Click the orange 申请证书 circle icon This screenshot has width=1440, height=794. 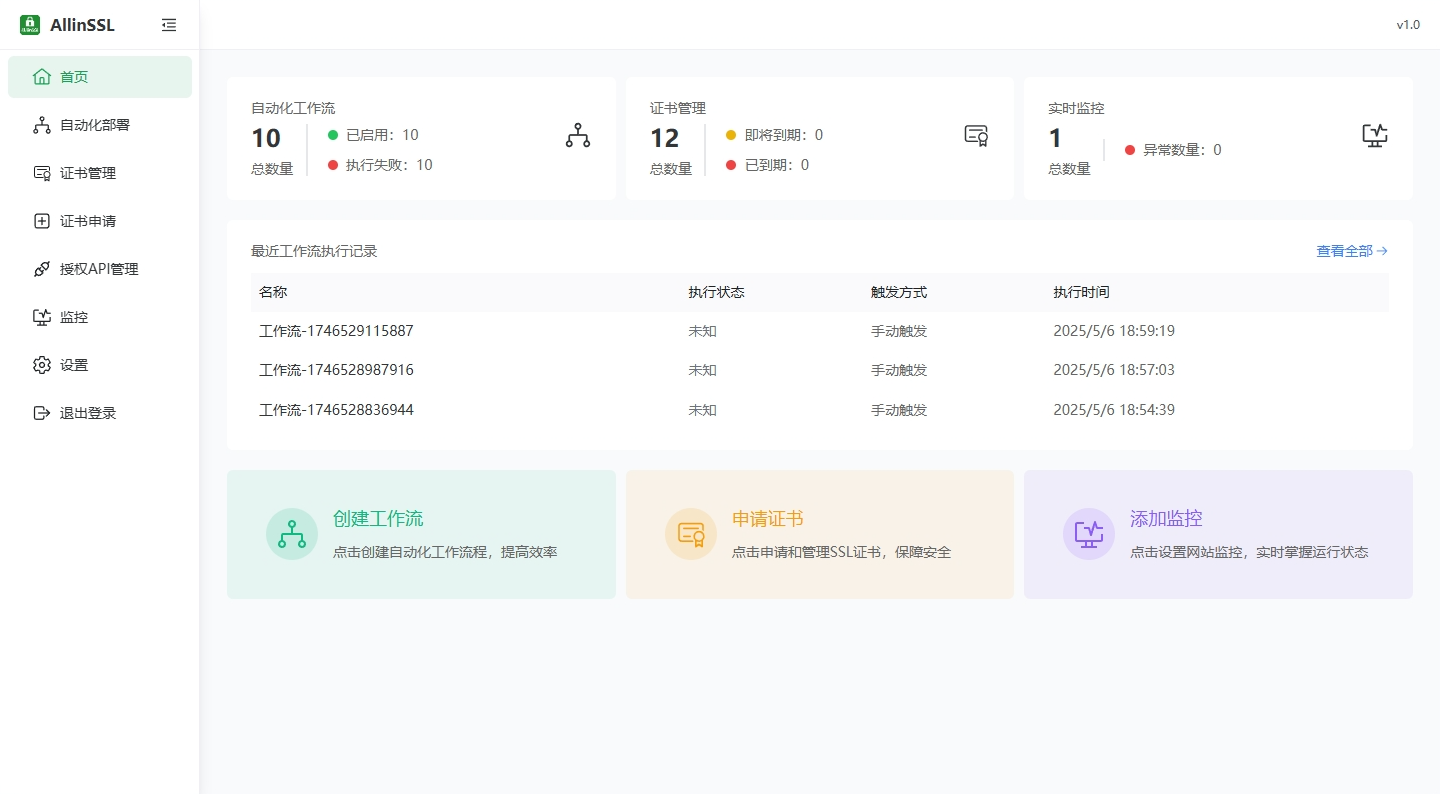[x=690, y=533]
